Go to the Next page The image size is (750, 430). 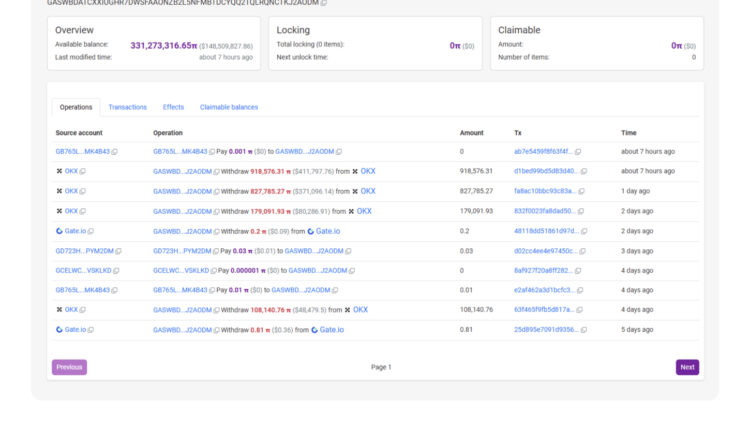[687, 367]
